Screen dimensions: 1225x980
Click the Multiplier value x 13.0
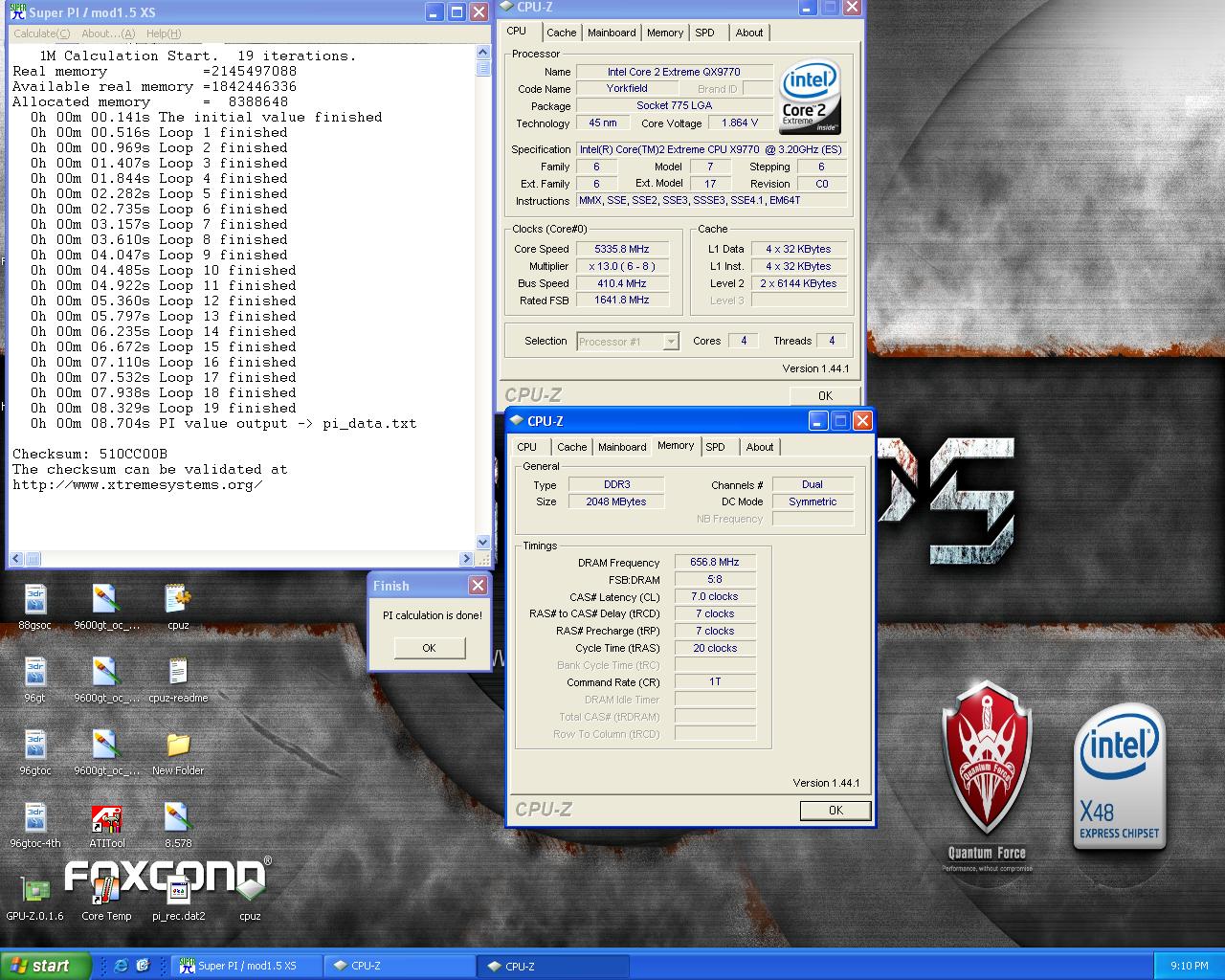[x=622, y=266]
